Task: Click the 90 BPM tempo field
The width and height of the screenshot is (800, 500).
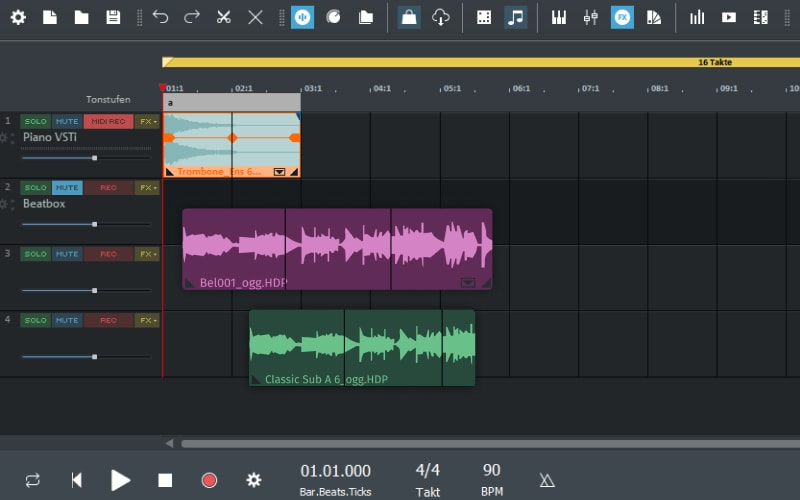Action: [x=491, y=476]
